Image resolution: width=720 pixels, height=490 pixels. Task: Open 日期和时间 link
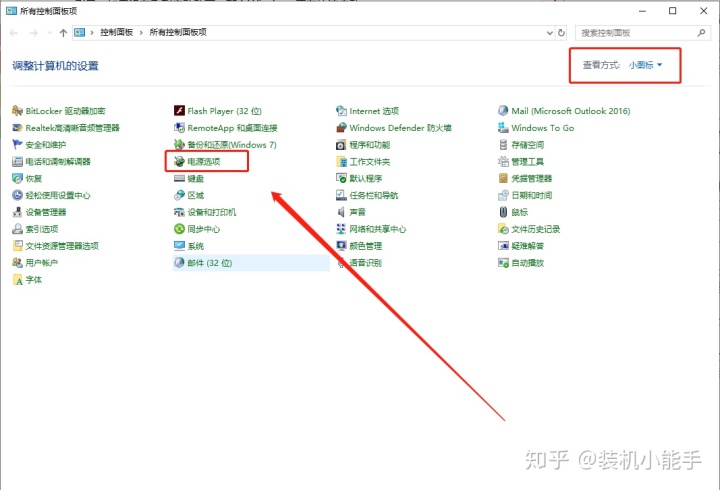[532, 195]
